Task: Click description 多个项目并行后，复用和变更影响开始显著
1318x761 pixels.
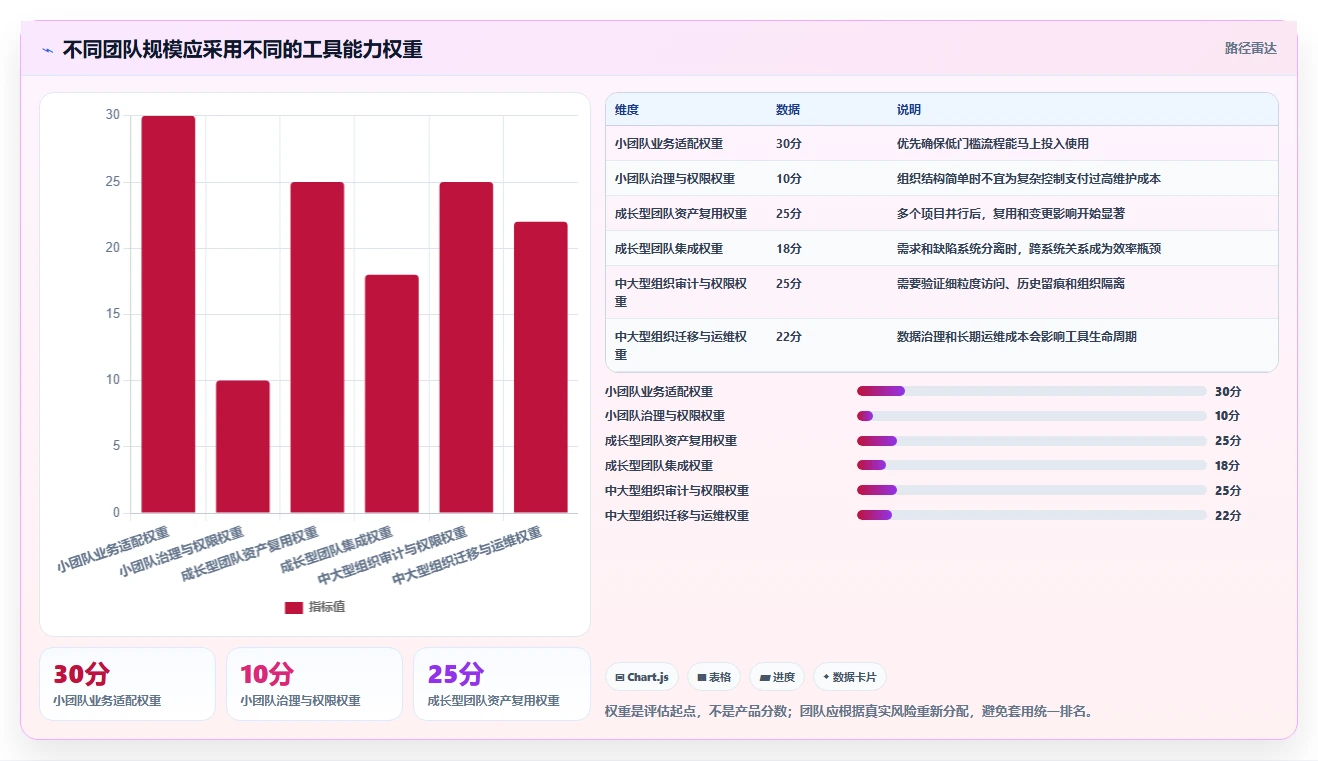Action: pyautogui.click(x=1011, y=214)
